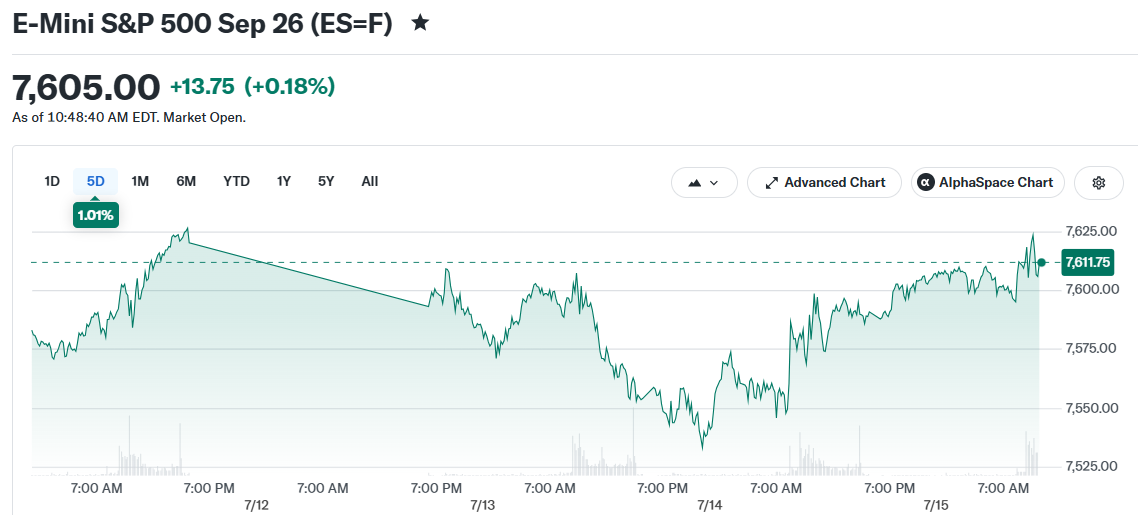Open the AlphaSpace Chart
Image resolution: width=1138 pixels, height=515 pixels.
click(x=988, y=183)
